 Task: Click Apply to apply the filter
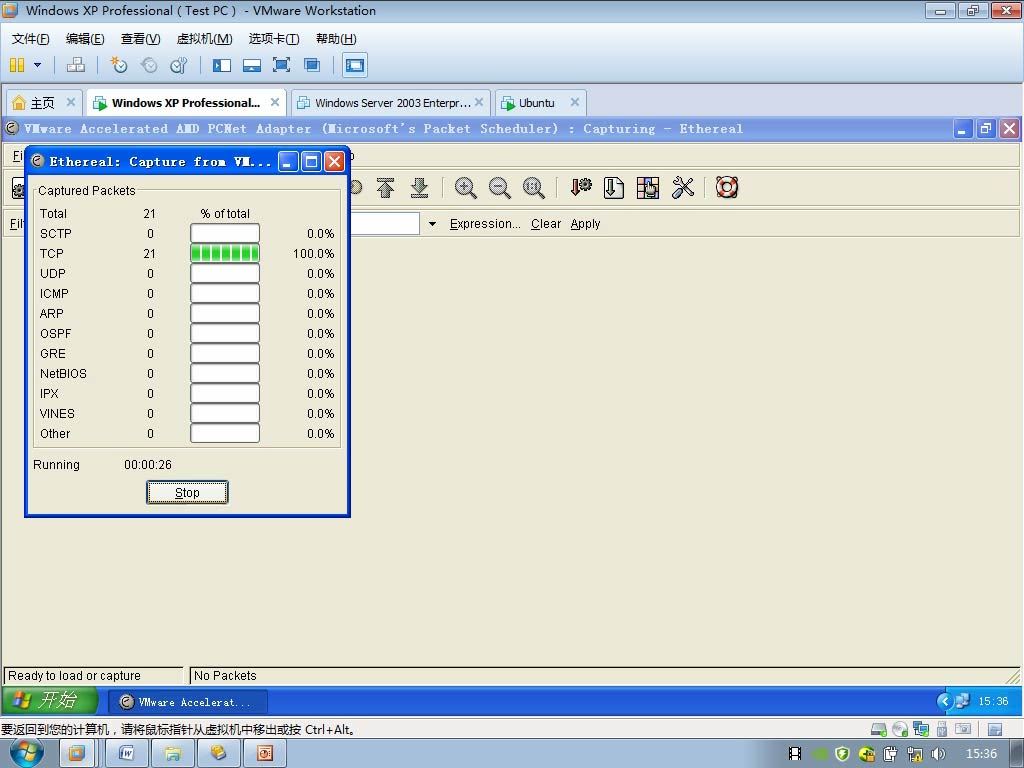point(585,224)
